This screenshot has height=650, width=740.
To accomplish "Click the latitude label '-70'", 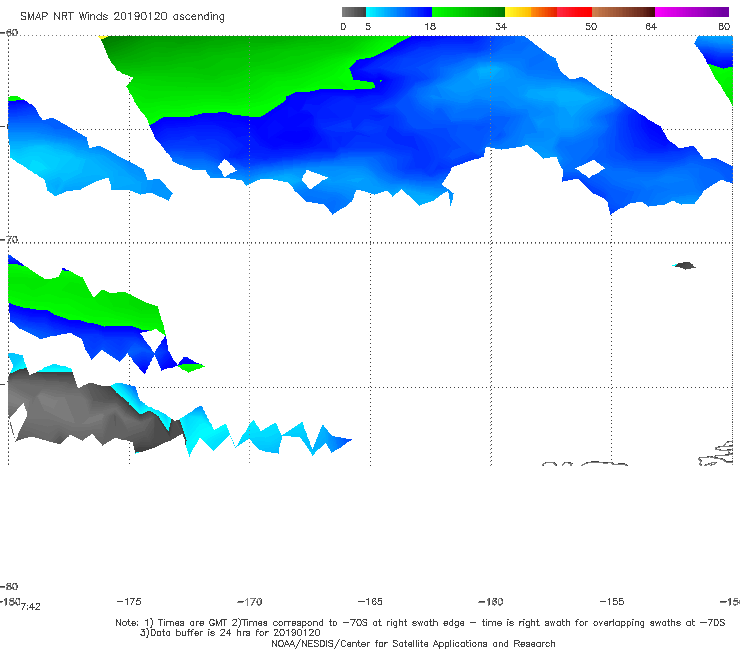I will click(x=9, y=239).
